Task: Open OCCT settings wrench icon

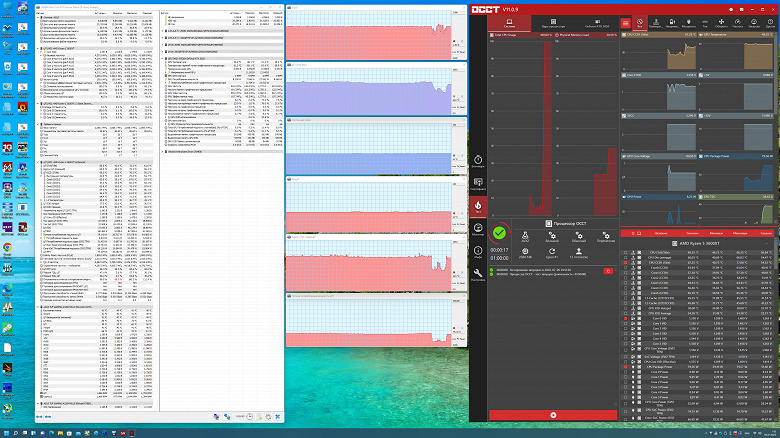Action: (478, 275)
